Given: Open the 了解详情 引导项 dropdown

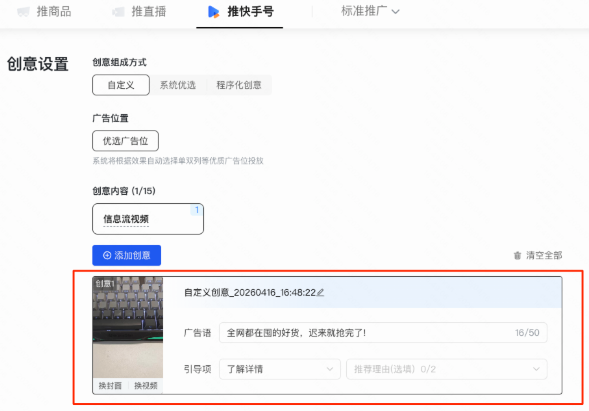Looking at the screenshot, I should [x=280, y=369].
